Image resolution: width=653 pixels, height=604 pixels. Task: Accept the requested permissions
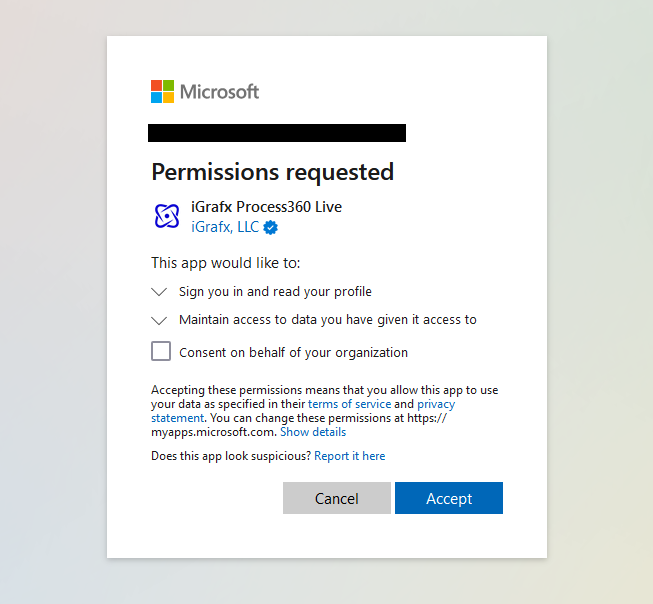(x=448, y=498)
